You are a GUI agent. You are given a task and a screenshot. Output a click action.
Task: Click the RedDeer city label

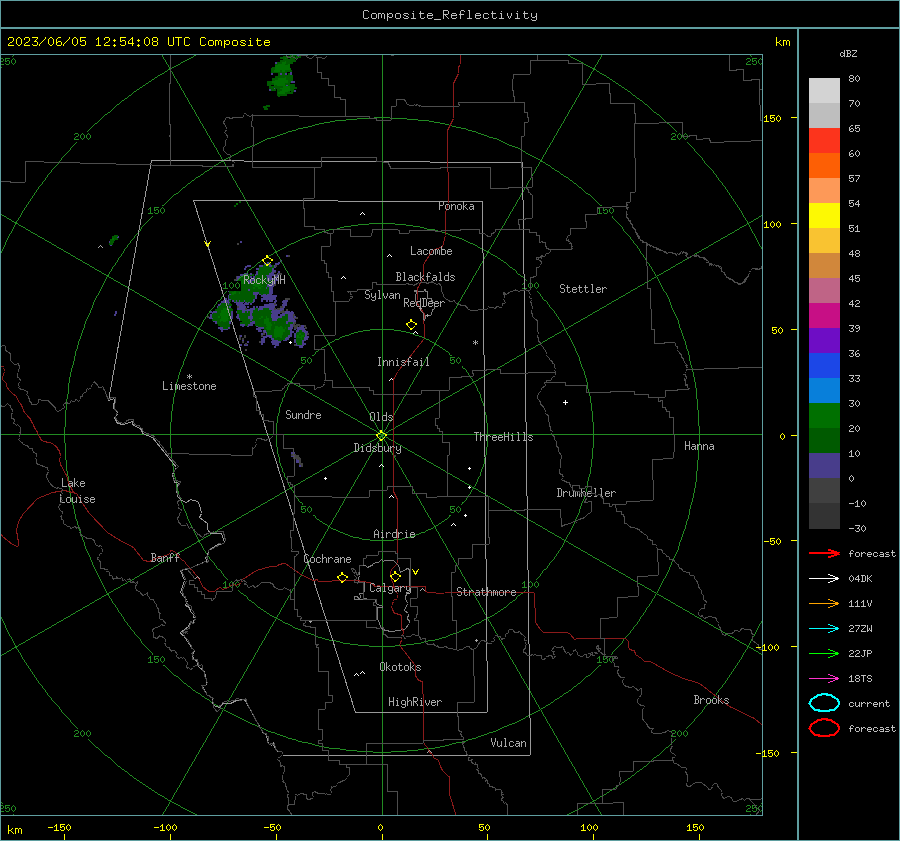(424, 303)
